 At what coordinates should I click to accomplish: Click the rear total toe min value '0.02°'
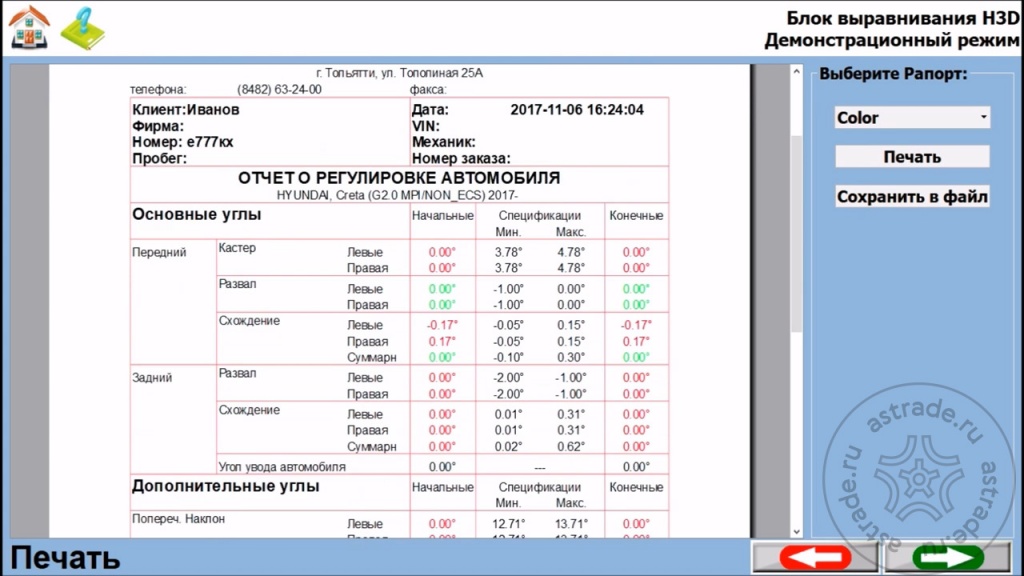pyautogui.click(x=508, y=447)
